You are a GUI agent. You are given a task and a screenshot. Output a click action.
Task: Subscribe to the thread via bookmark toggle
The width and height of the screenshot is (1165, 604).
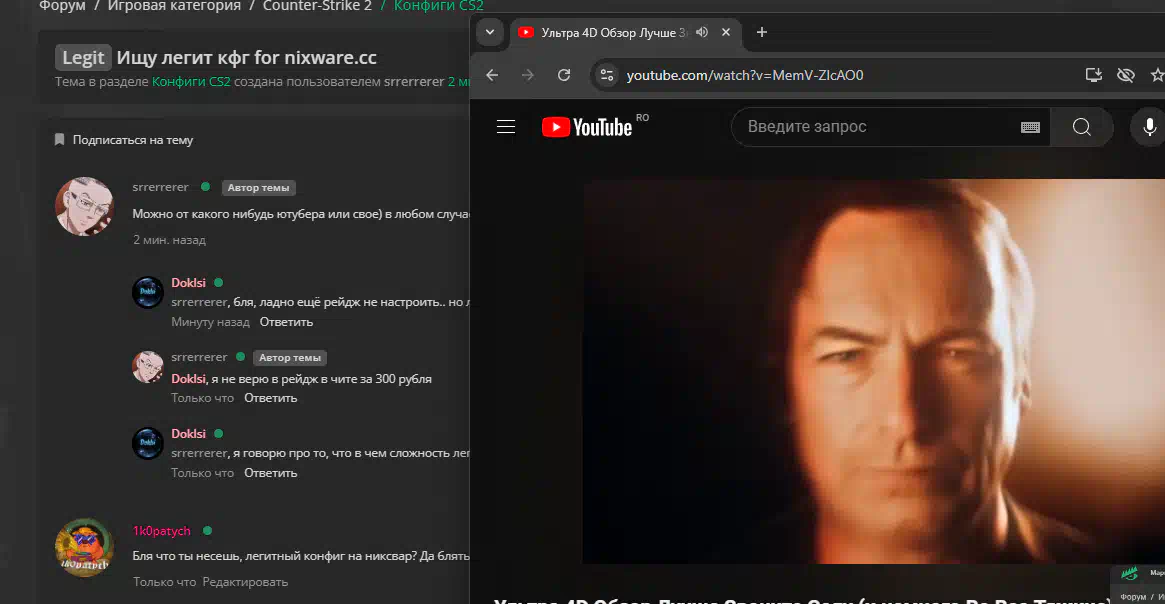click(124, 140)
